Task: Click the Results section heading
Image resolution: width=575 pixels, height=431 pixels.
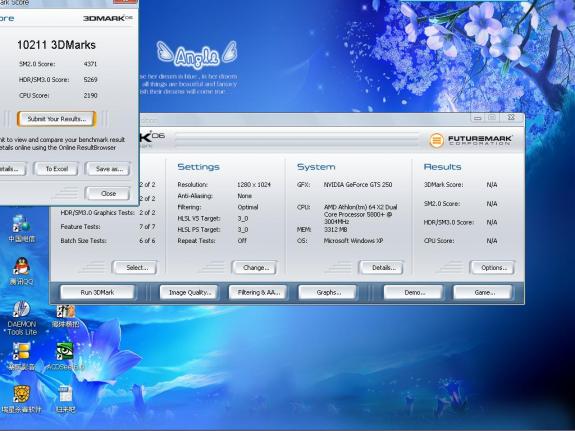Action: [x=442, y=167]
